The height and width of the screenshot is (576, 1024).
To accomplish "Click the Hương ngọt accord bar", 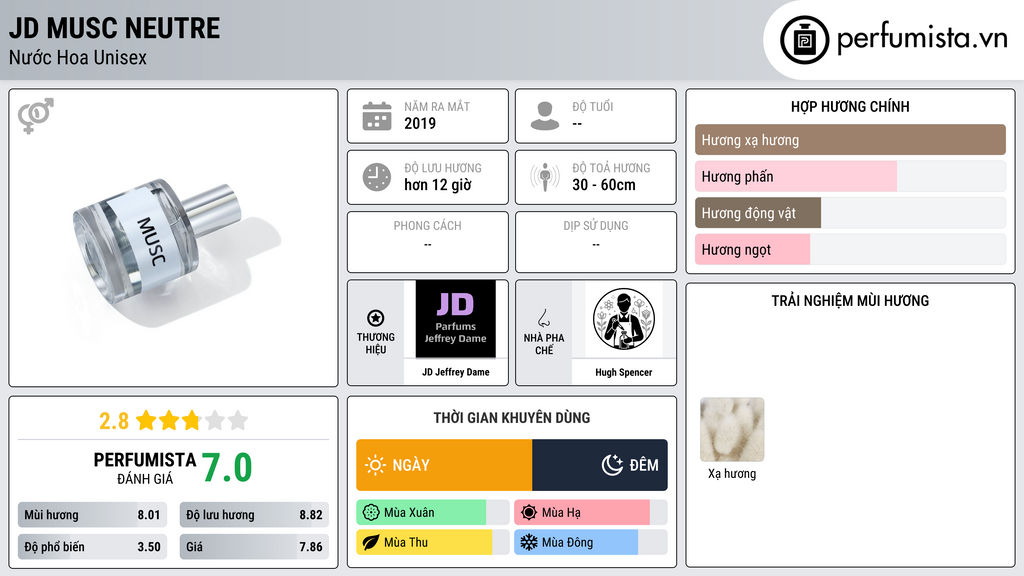I will 850,249.
